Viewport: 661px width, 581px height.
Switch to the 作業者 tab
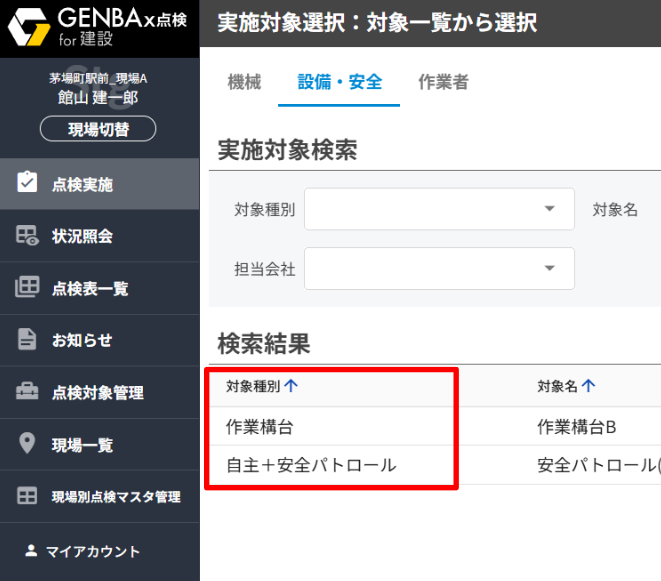pyautogui.click(x=443, y=82)
